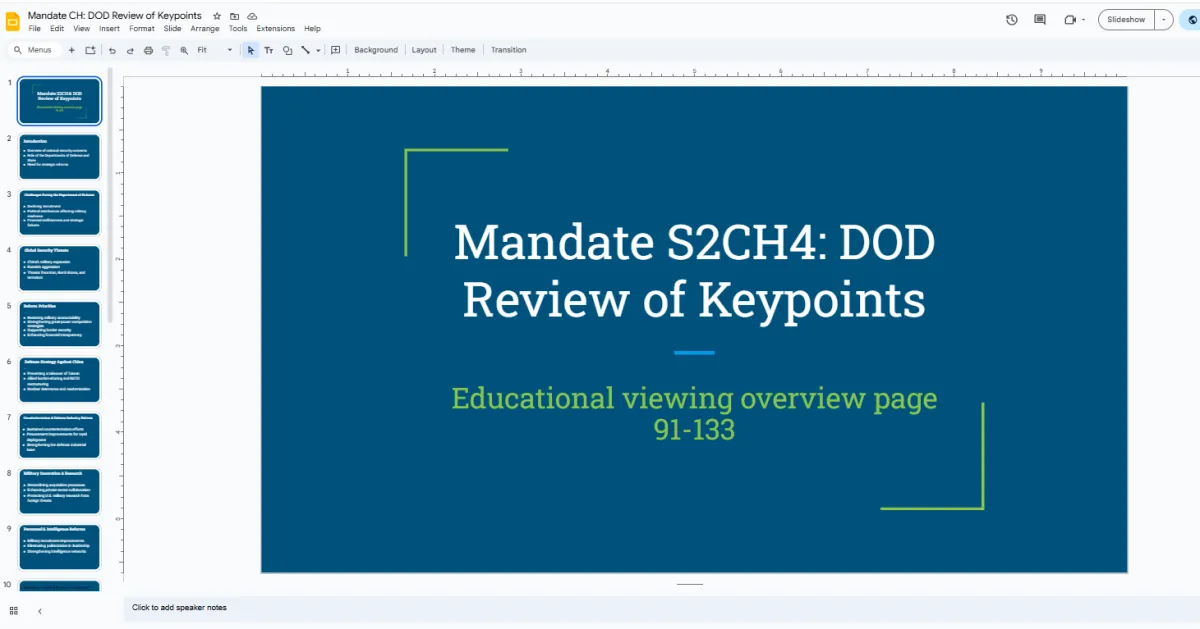Open comment history panel
This screenshot has height=629, width=1200.
click(x=1040, y=19)
